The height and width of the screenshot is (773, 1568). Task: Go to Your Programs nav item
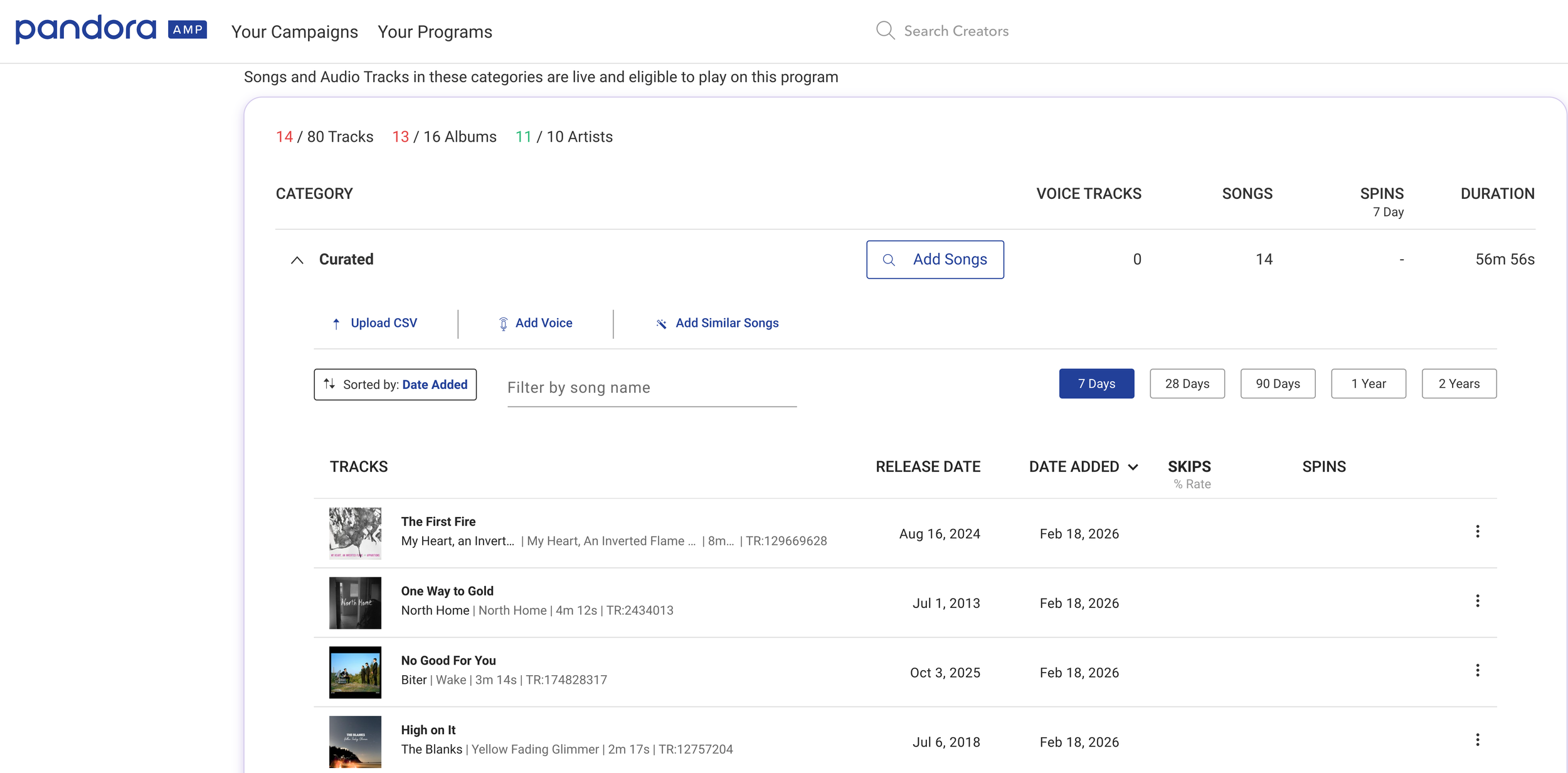click(435, 32)
